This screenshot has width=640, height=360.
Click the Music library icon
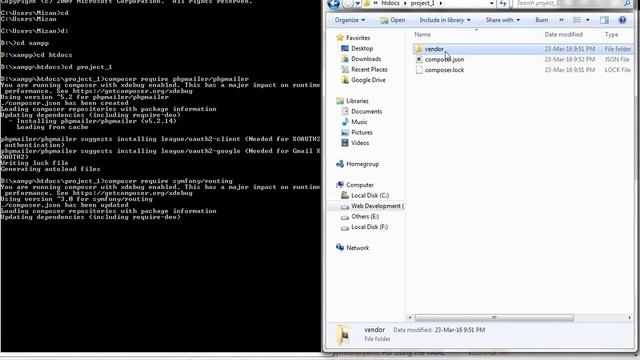(x=345, y=122)
